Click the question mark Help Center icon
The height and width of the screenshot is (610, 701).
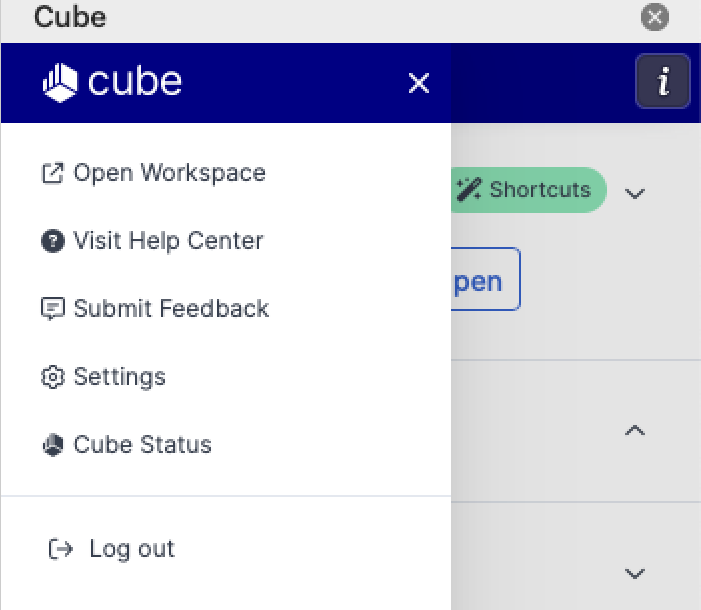[x=52, y=241]
